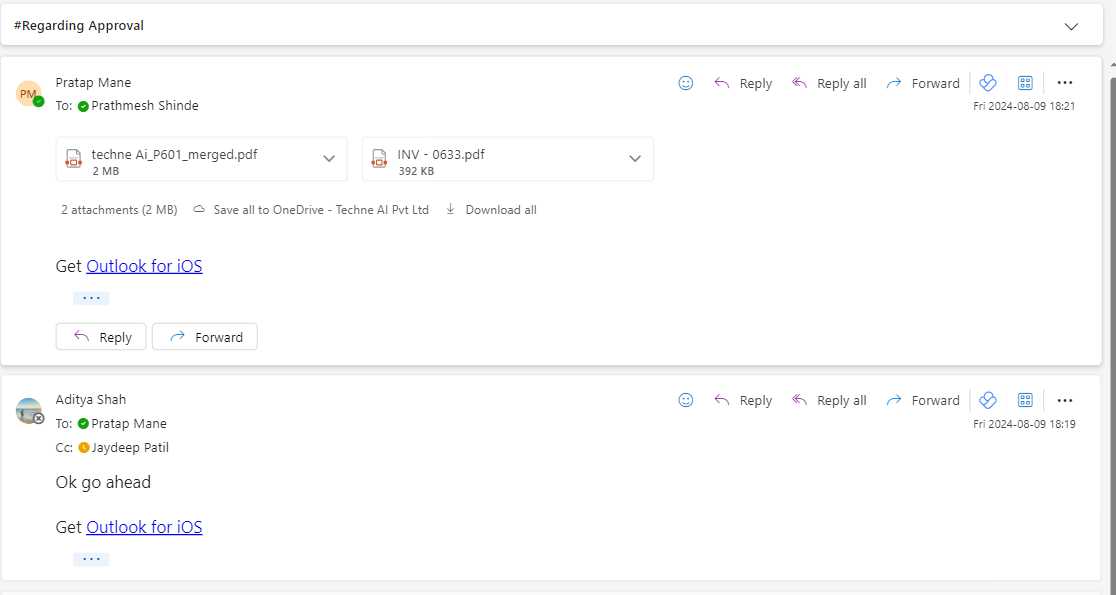
Task: Save all to OneDrive - Techne AI Pvt Ltd
Action: click(x=311, y=210)
